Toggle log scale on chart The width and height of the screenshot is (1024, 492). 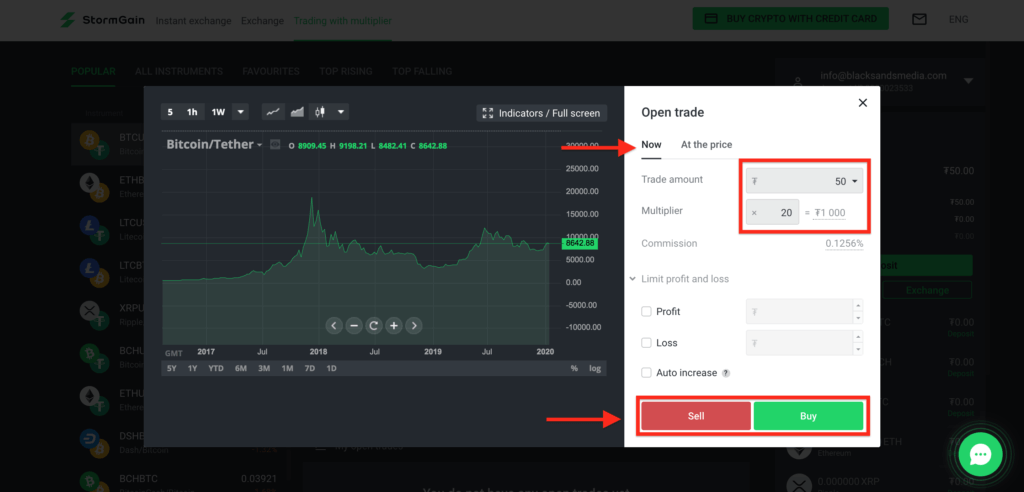coord(595,369)
